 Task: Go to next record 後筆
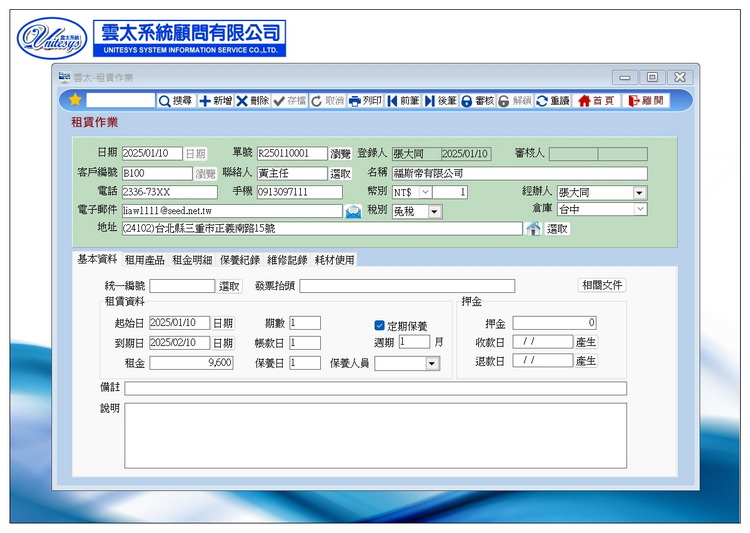(441, 100)
